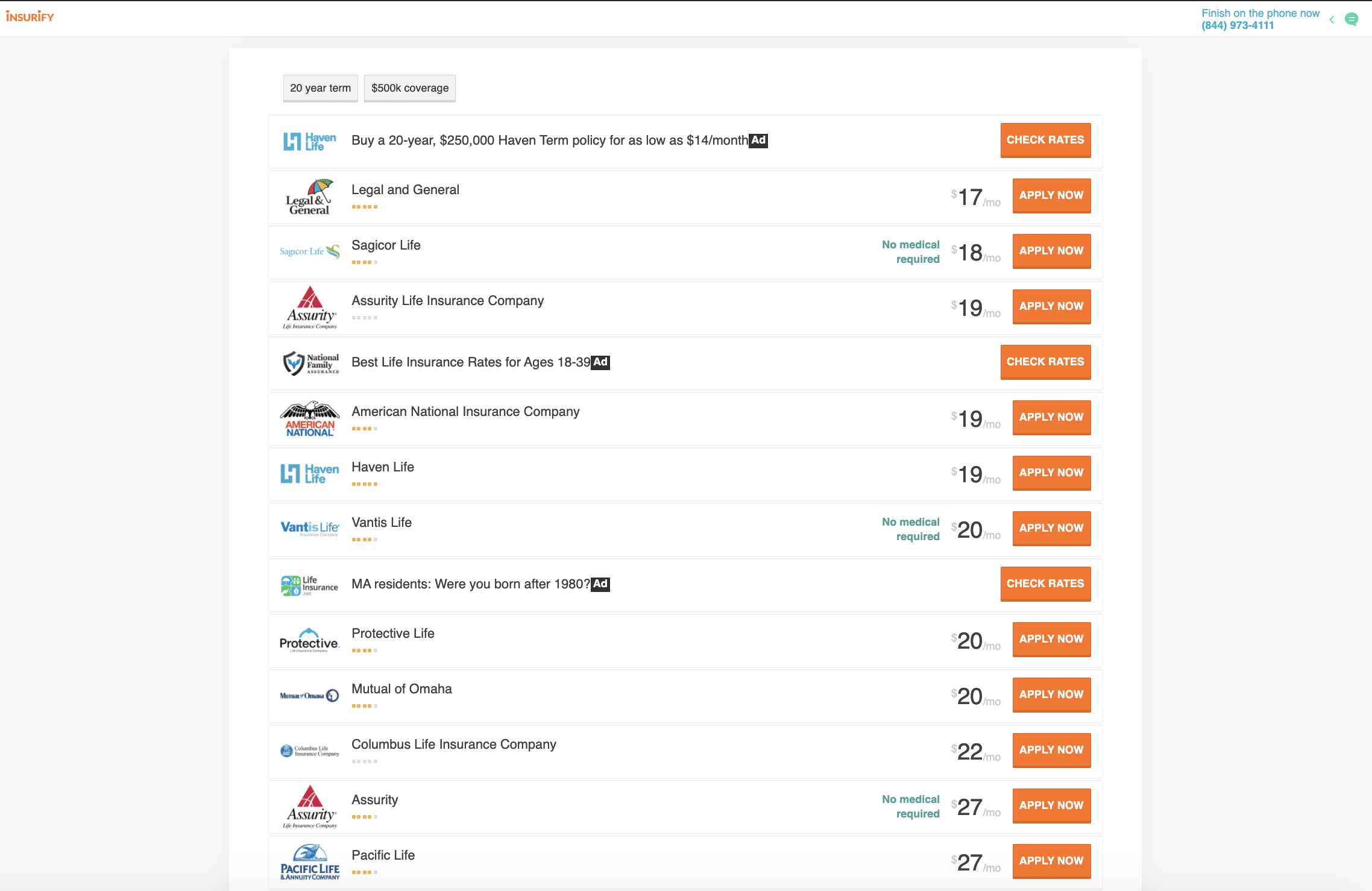Click the Life Insurance.net ad logo

[x=310, y=585]
